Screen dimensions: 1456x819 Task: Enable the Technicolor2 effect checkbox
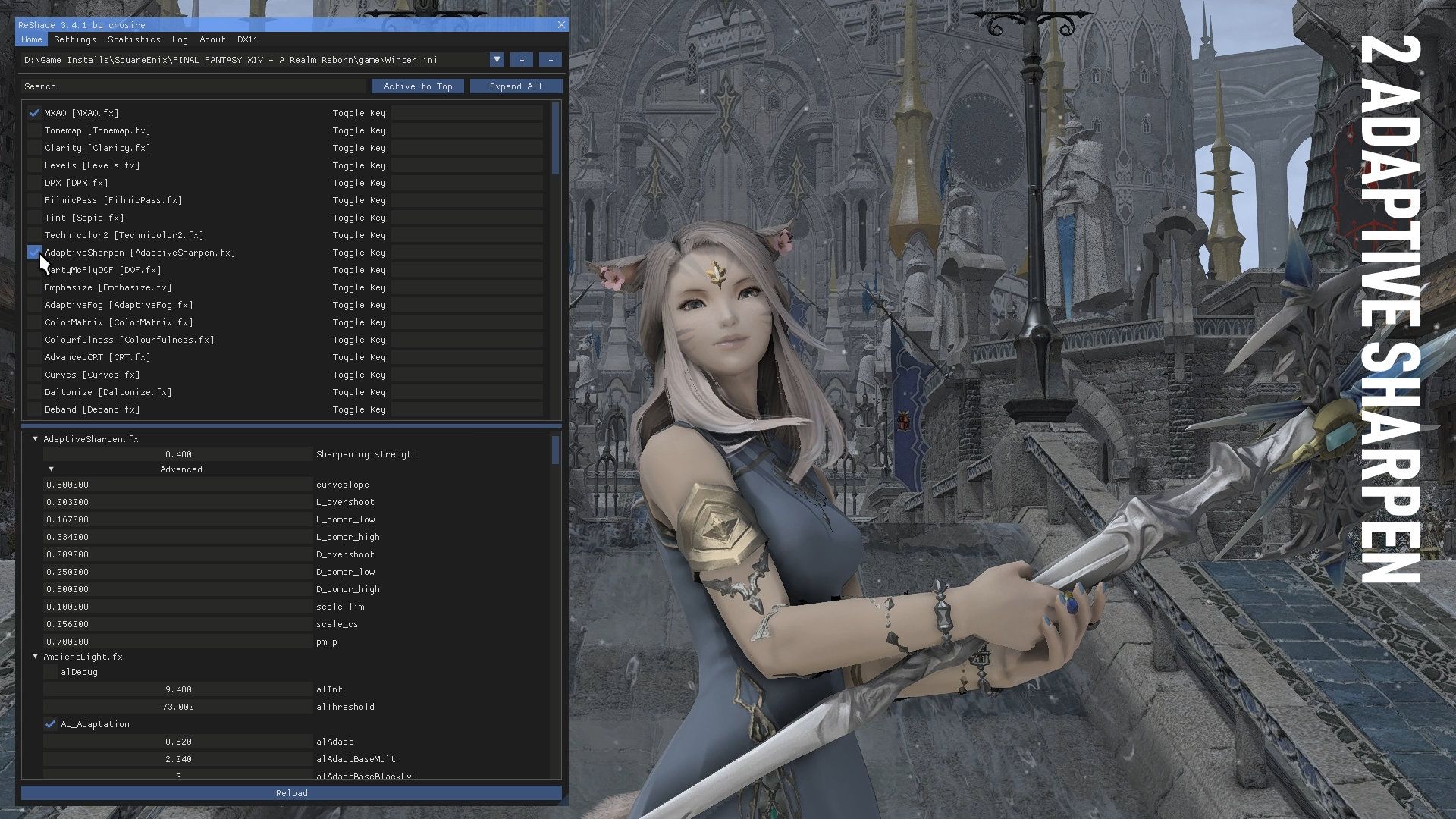coord(34,235)
